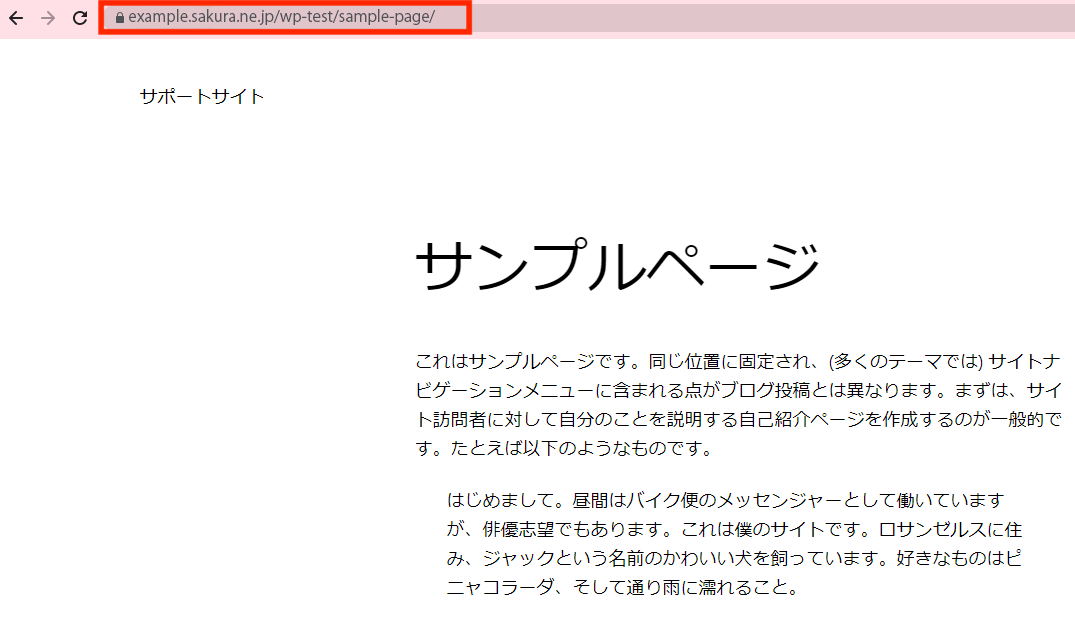Open the サポートサイト site title link
Screen dimensions: 1075x621
pos(200,97)
